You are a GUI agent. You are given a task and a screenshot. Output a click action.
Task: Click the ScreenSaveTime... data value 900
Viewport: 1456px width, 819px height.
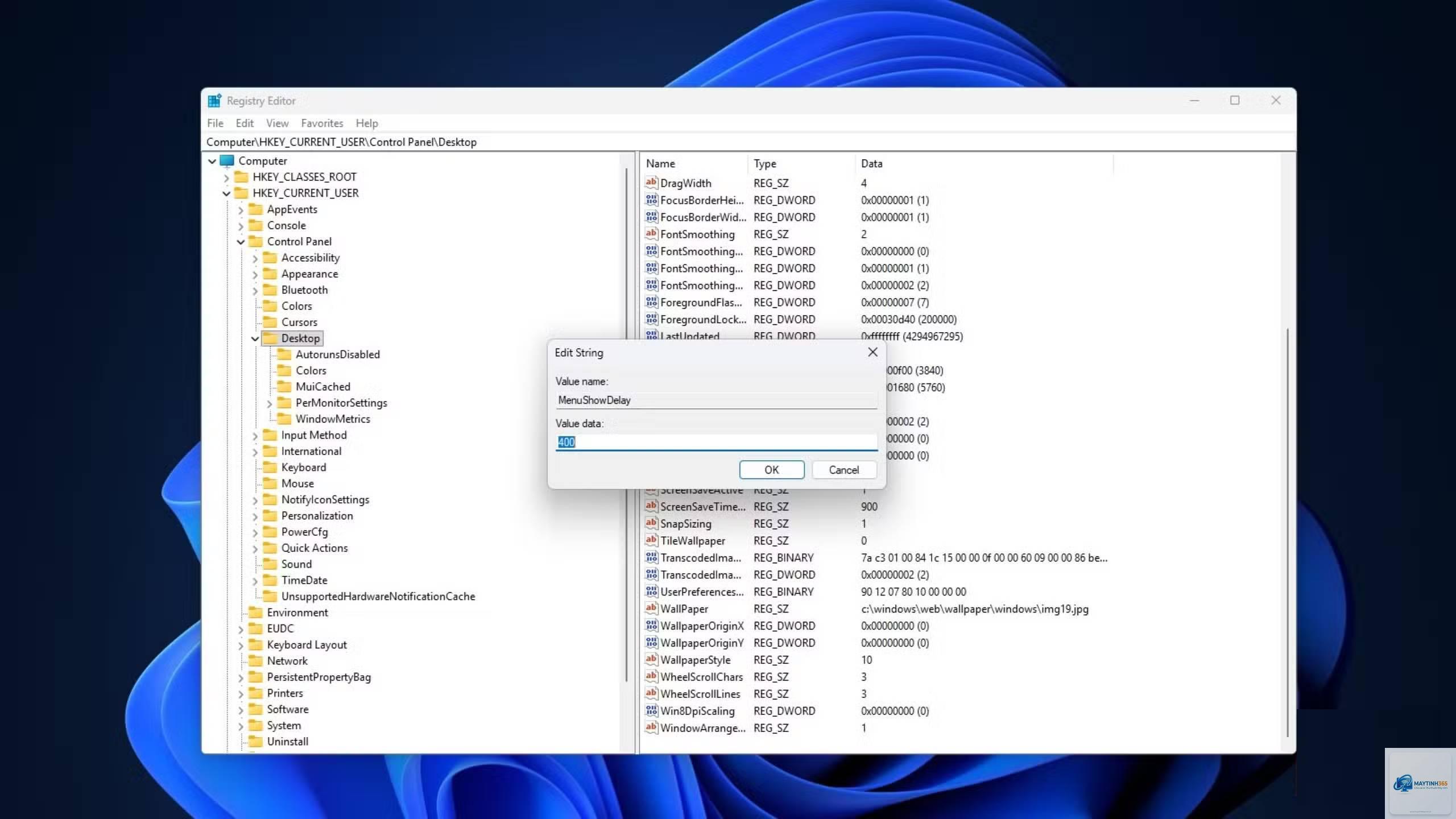(869, 507)
